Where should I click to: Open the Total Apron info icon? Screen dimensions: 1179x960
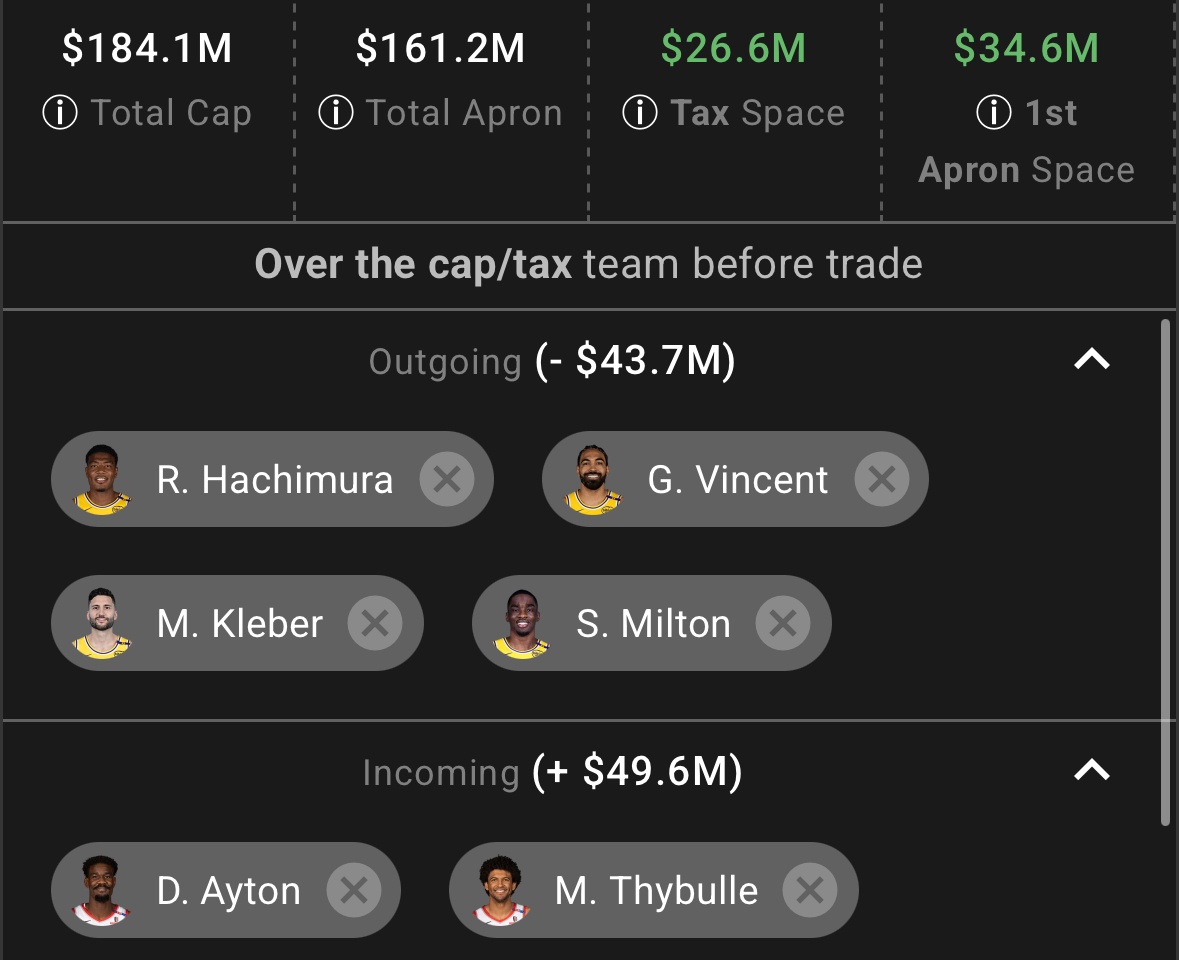click(336, 113)
